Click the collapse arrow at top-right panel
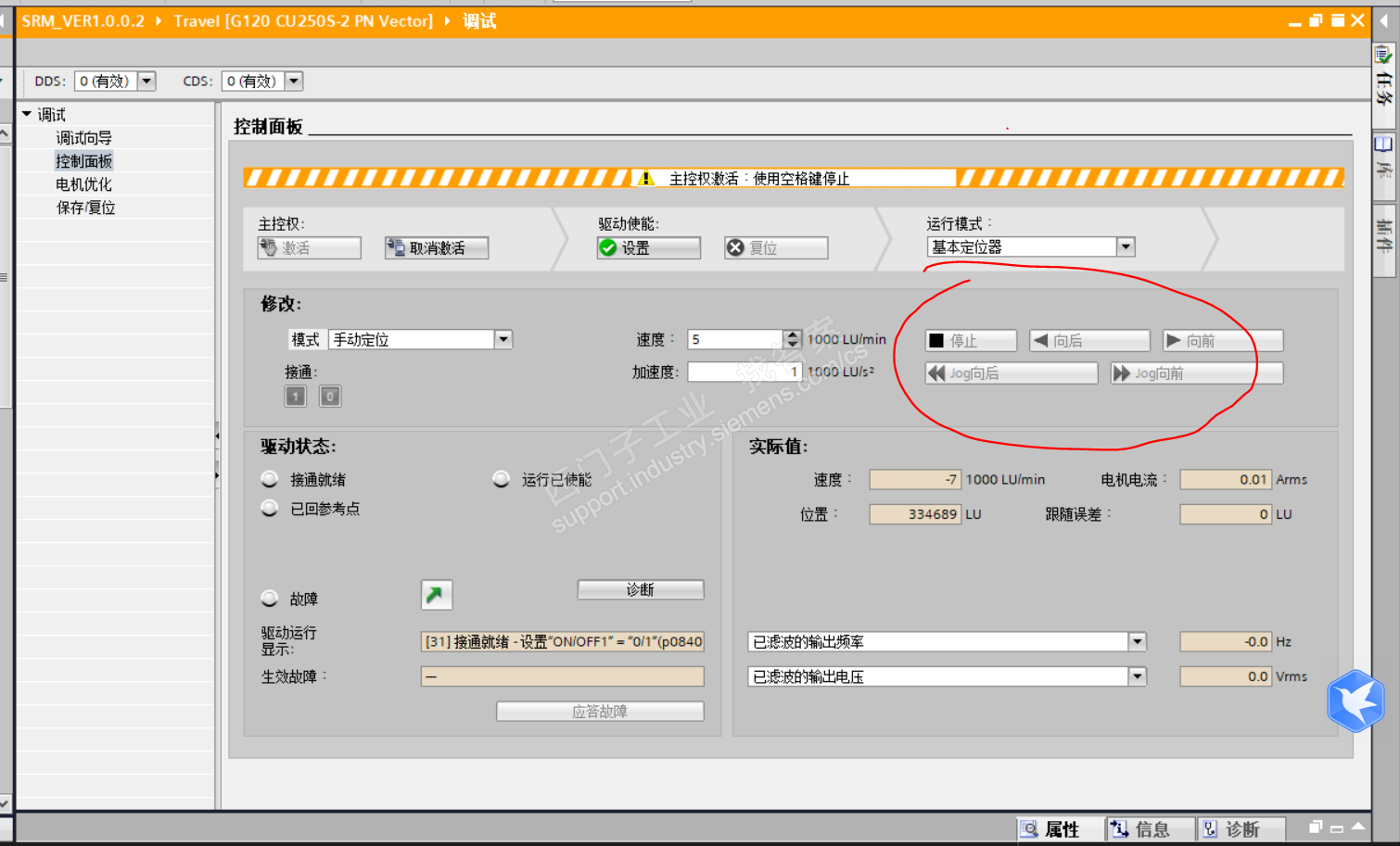Image resolution: width=1400 pixels, height=846 pixels. (1383, 20)
